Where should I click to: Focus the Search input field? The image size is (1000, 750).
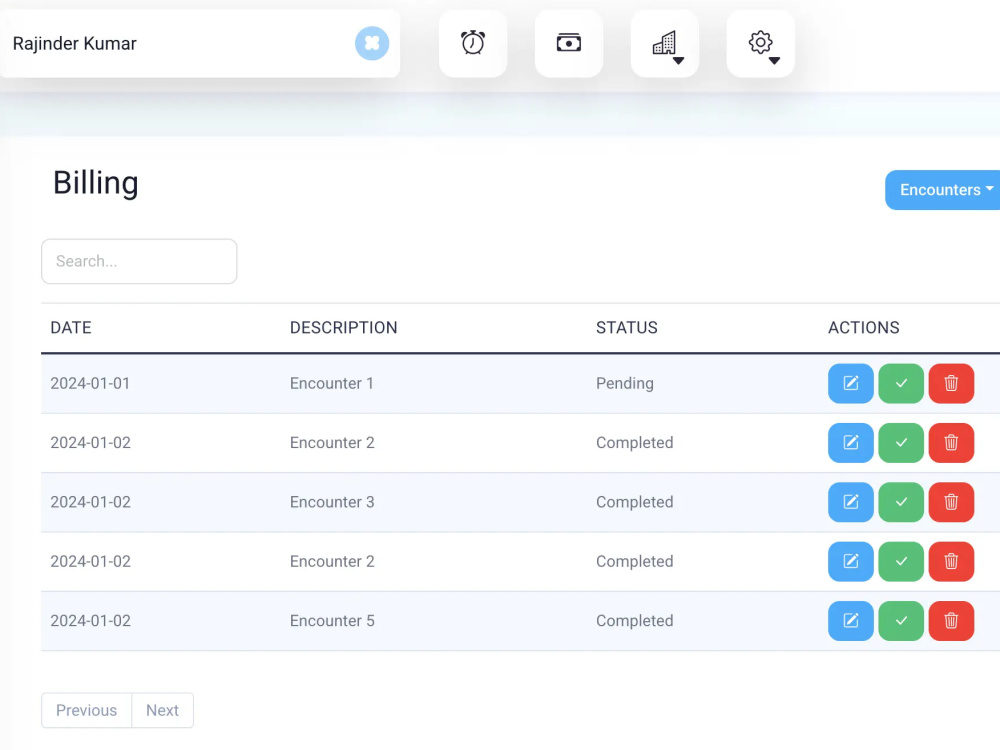139,261
